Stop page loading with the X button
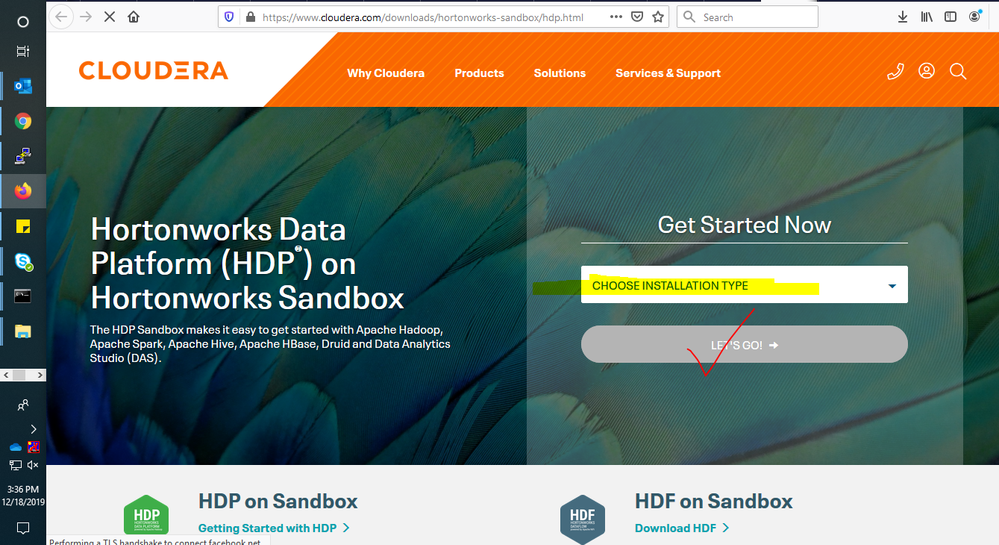This screenshot has width=999, height=545. coord(110,17)
